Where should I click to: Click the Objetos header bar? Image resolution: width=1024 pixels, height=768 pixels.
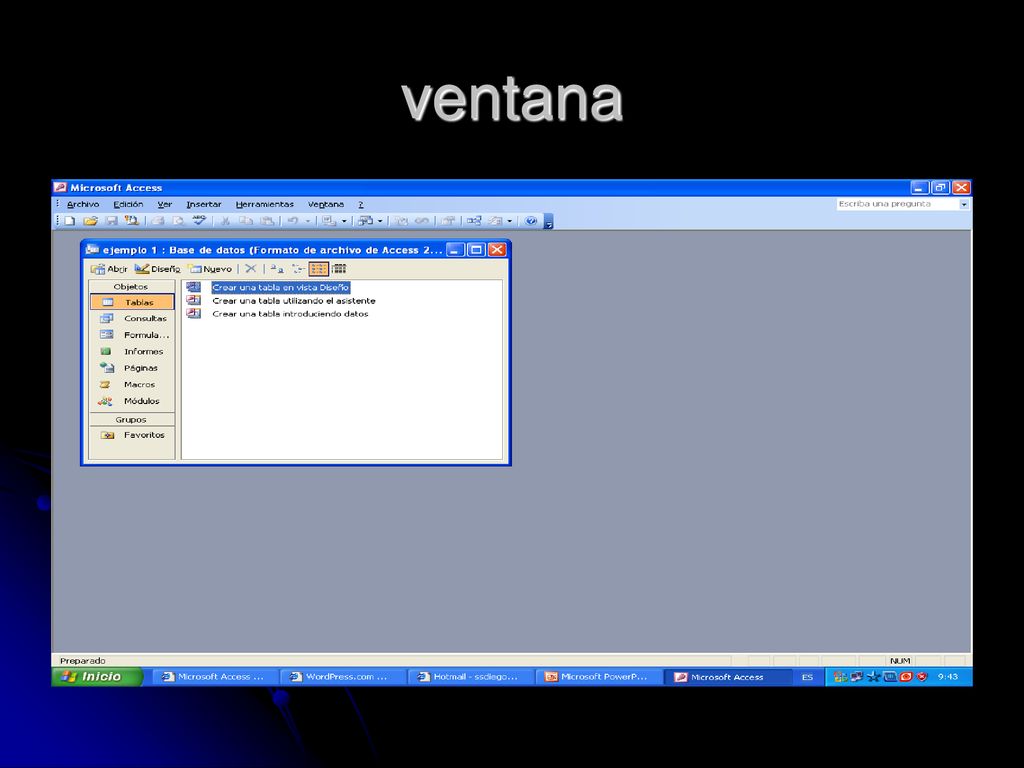click(x=132, y=287)
